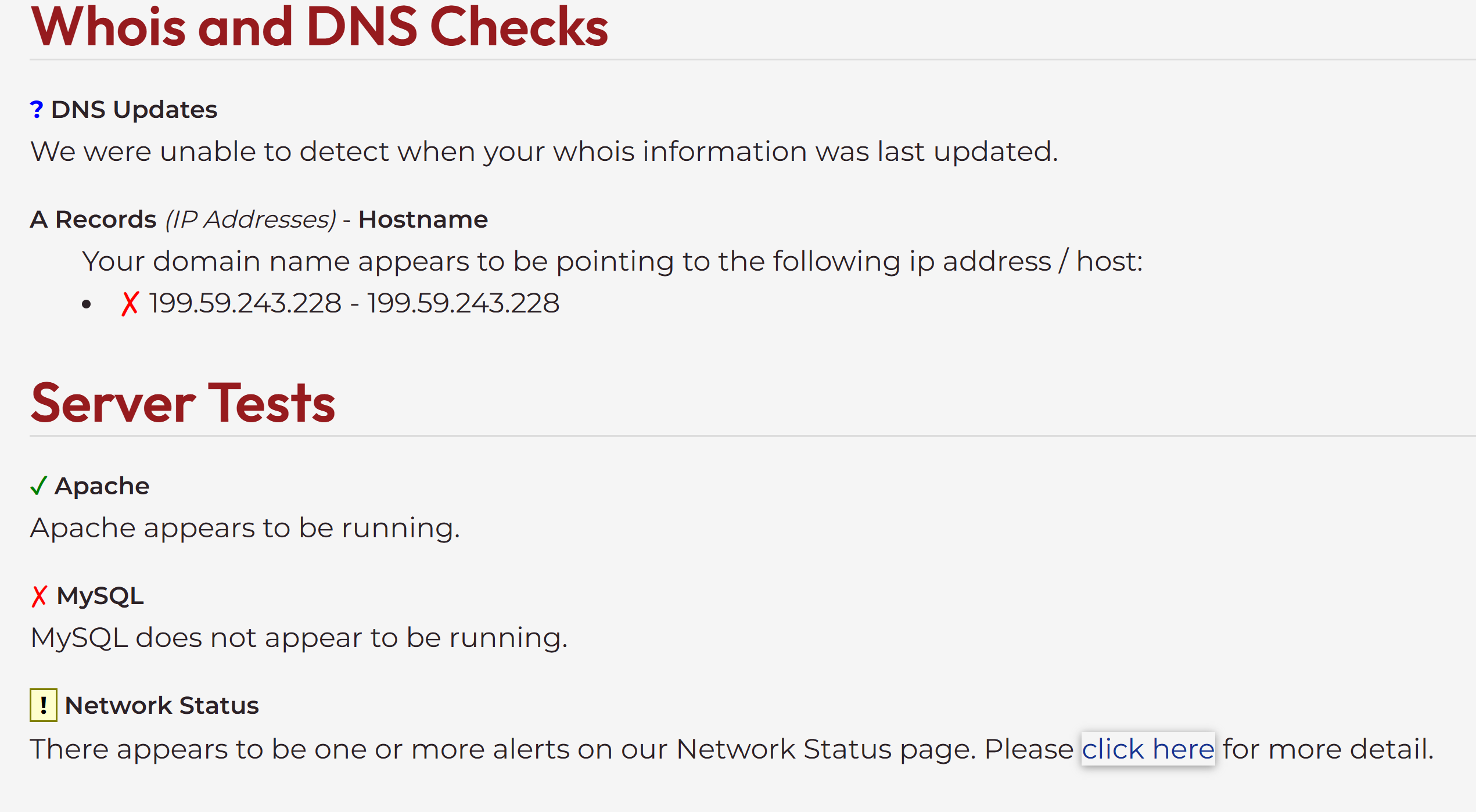Click the "Whois and DNS Checks" heading
Viewport: 1476px width, 812px height.
point(319,27)
